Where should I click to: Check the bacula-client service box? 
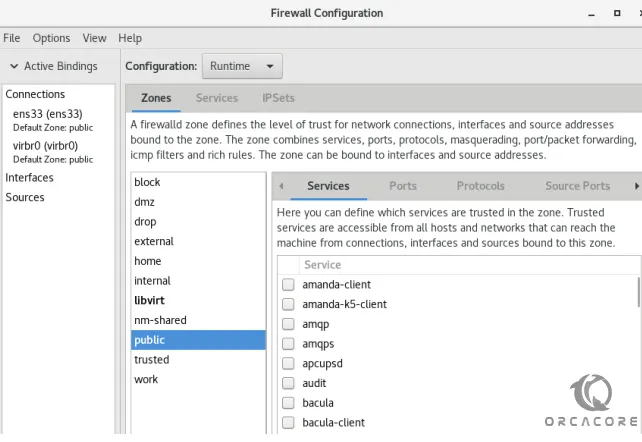pyautogui.click(x=288, y=422)
